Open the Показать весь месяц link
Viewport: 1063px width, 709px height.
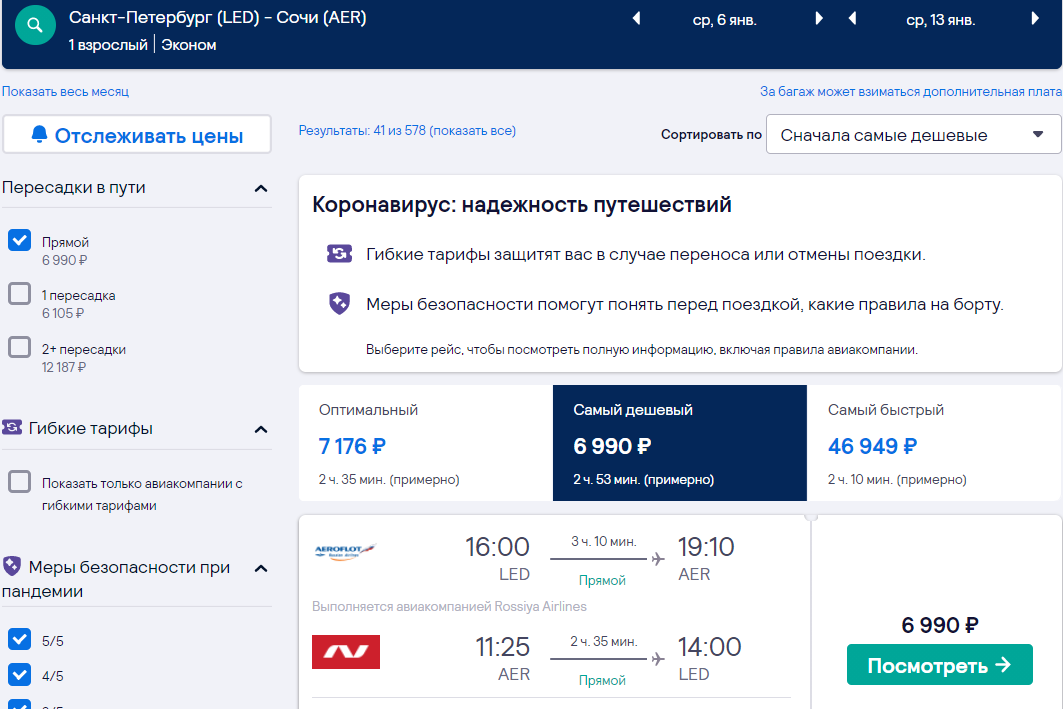pyautogui.click(x=65, y=92)
